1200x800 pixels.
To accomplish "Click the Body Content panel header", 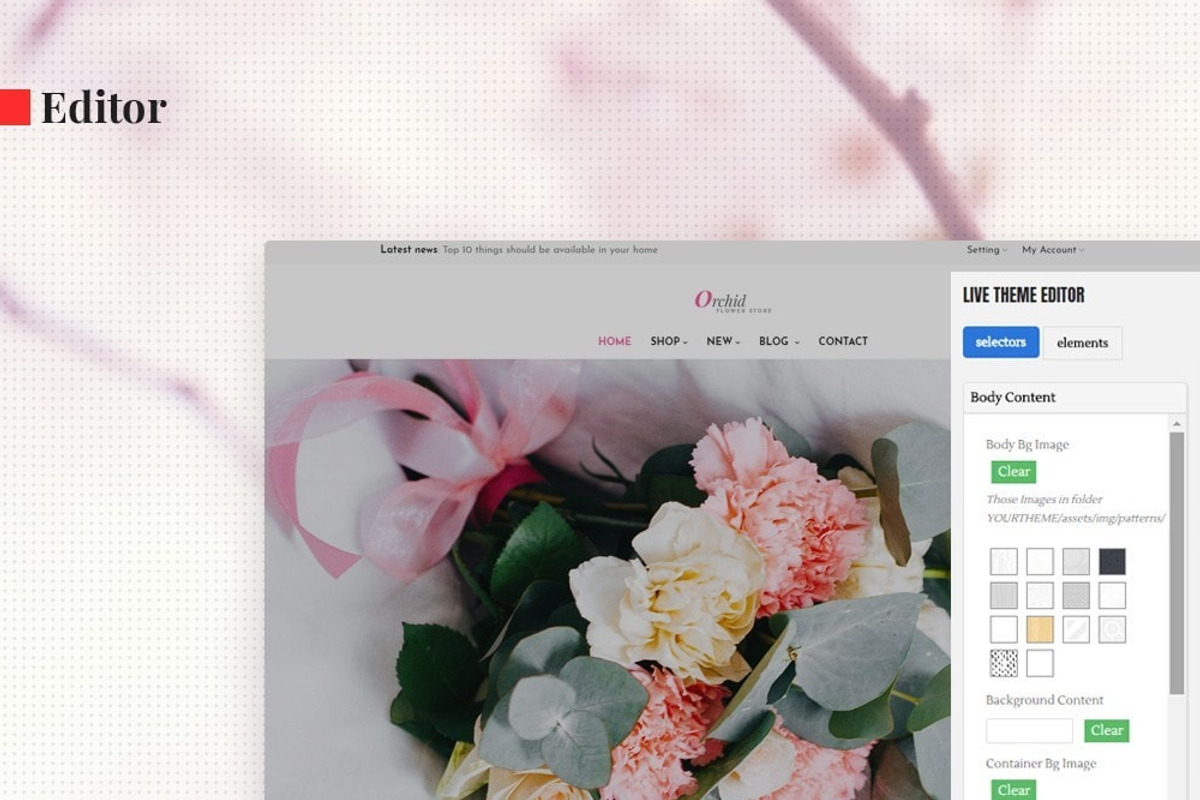I will pyautogui.click(x=1075, y=397).
